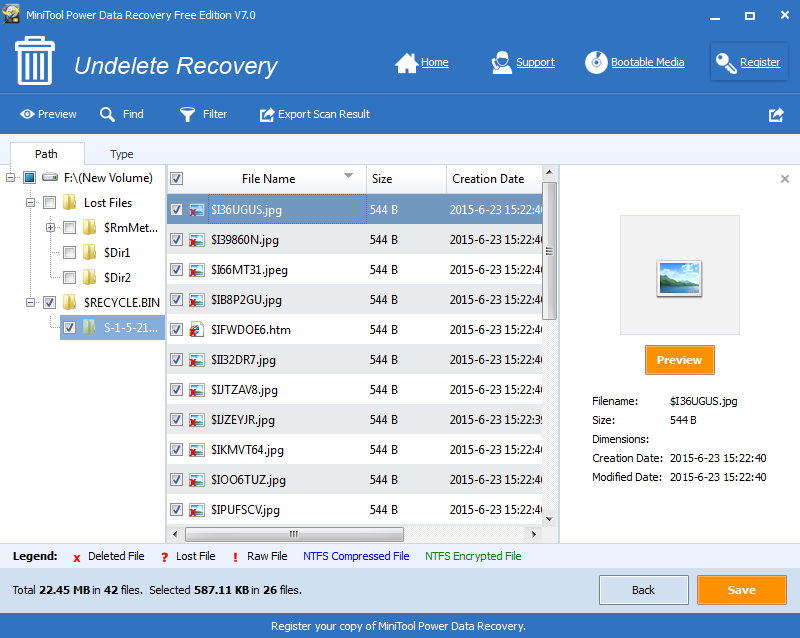Click the horizontal scroll-right arrow
The width and height of the screenshot is (800, 638).
[534, 534]
